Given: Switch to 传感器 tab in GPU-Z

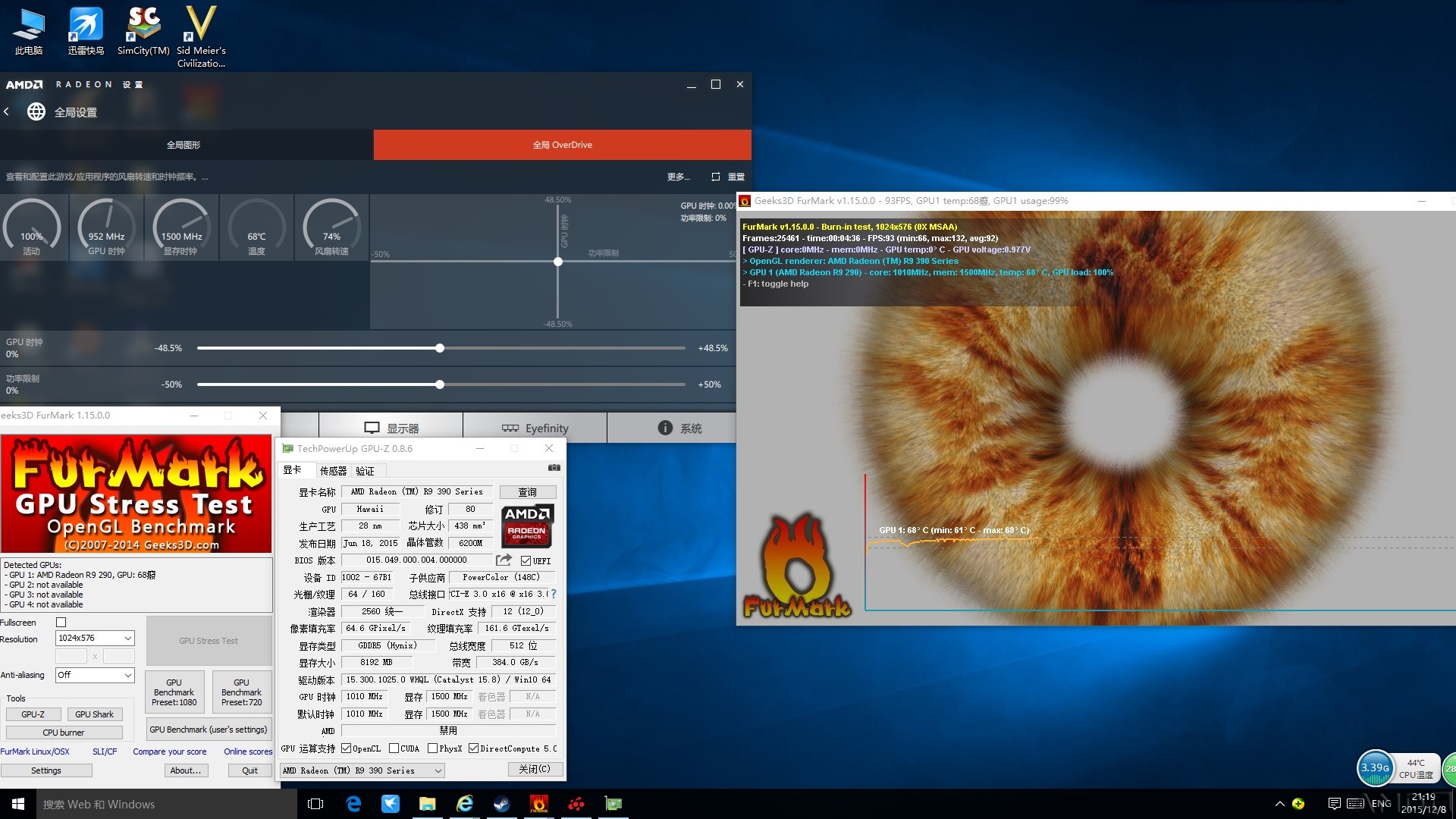Looking at the screenshot, I should click(333, 471).
